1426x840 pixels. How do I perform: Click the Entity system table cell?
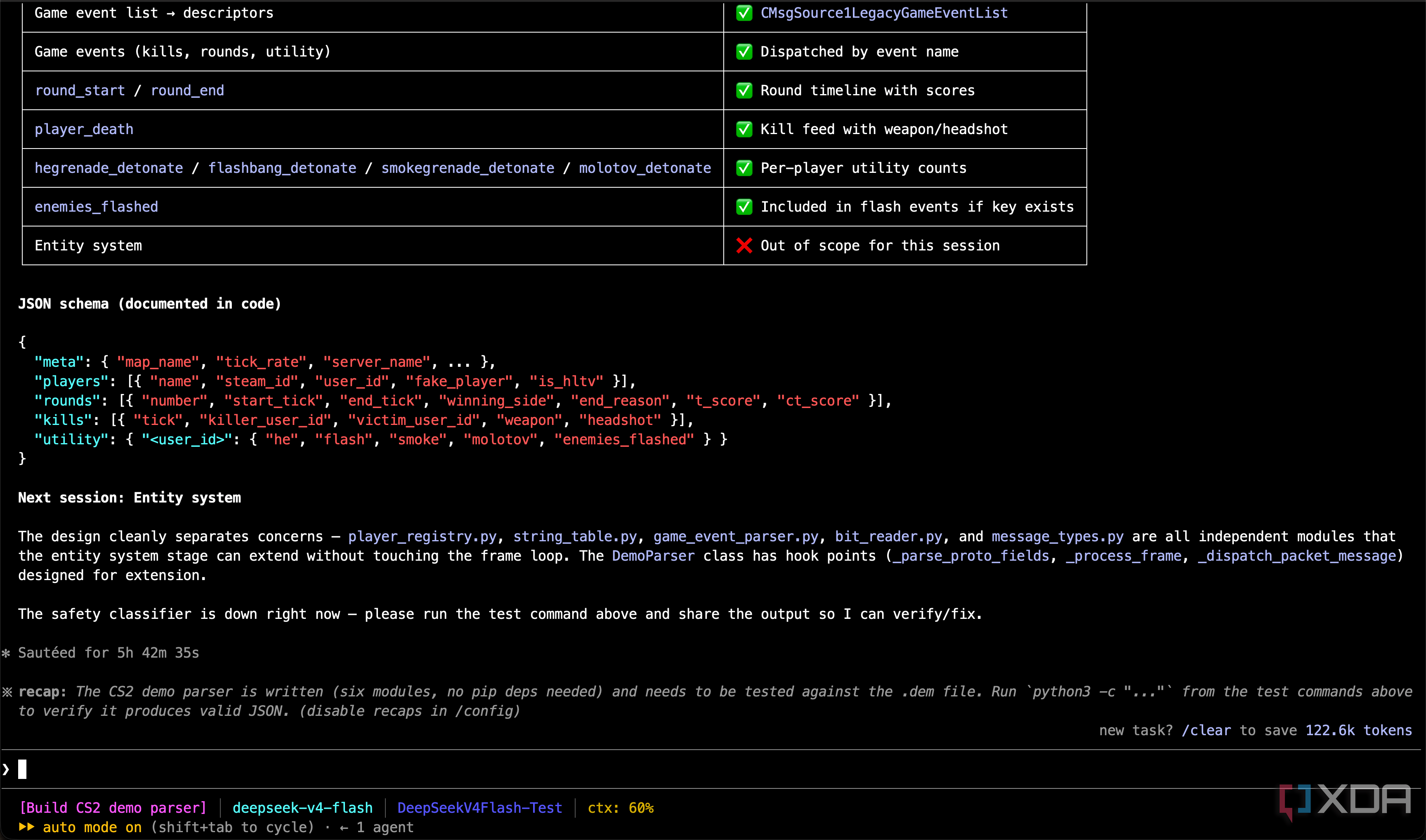pyautogui.click(x=88, y=245)
